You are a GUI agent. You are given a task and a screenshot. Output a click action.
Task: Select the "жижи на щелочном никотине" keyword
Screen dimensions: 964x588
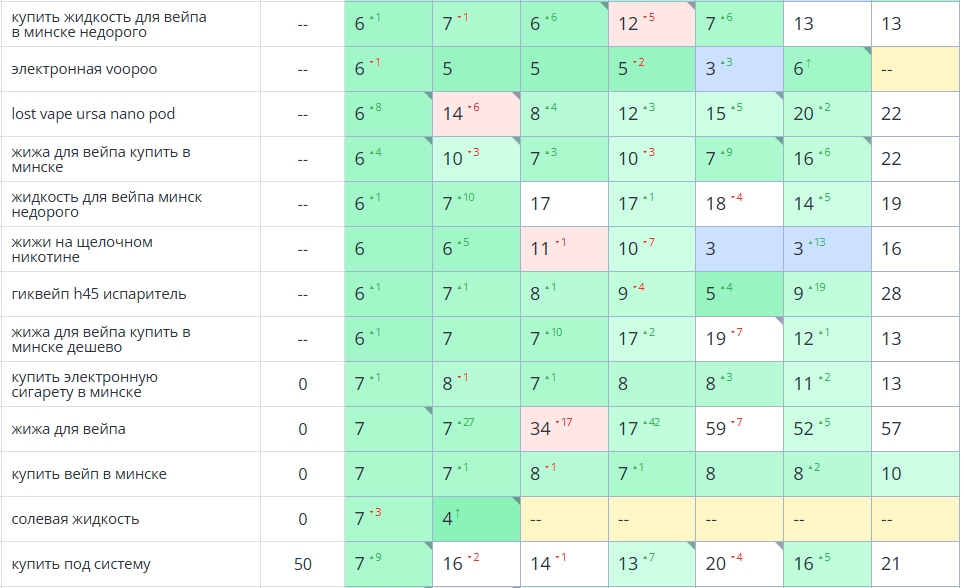click(x=82, y=249)
